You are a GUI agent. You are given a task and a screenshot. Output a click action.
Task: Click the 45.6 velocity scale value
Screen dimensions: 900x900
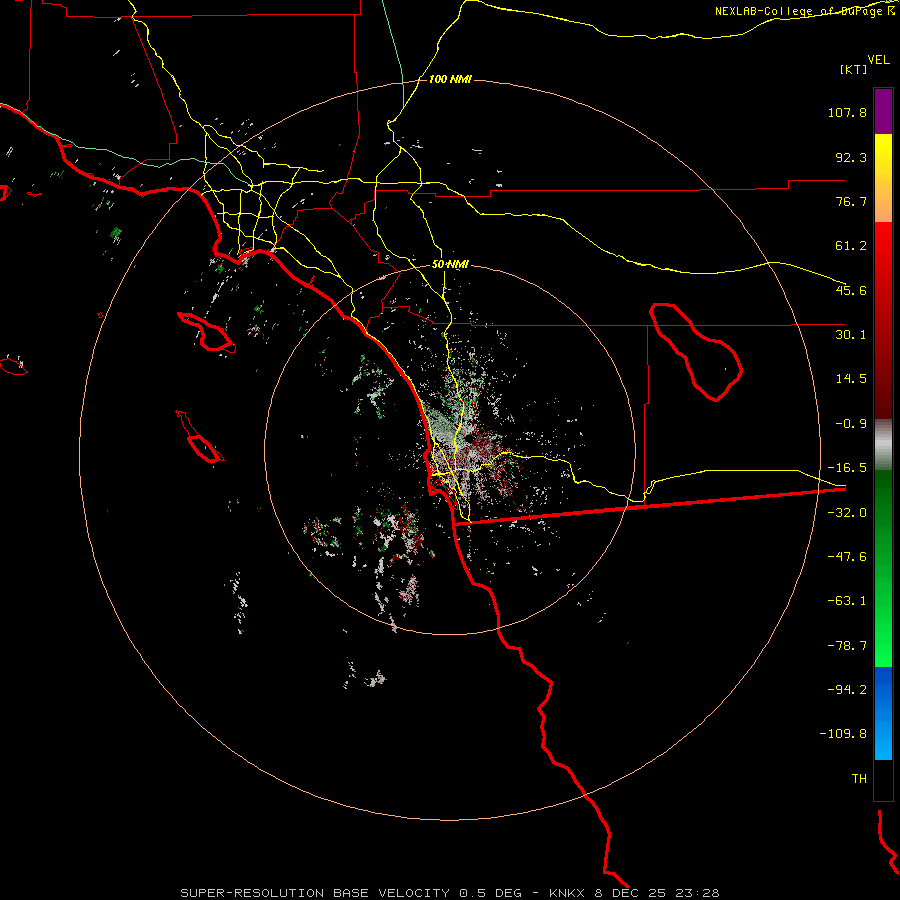coord(851,290)
